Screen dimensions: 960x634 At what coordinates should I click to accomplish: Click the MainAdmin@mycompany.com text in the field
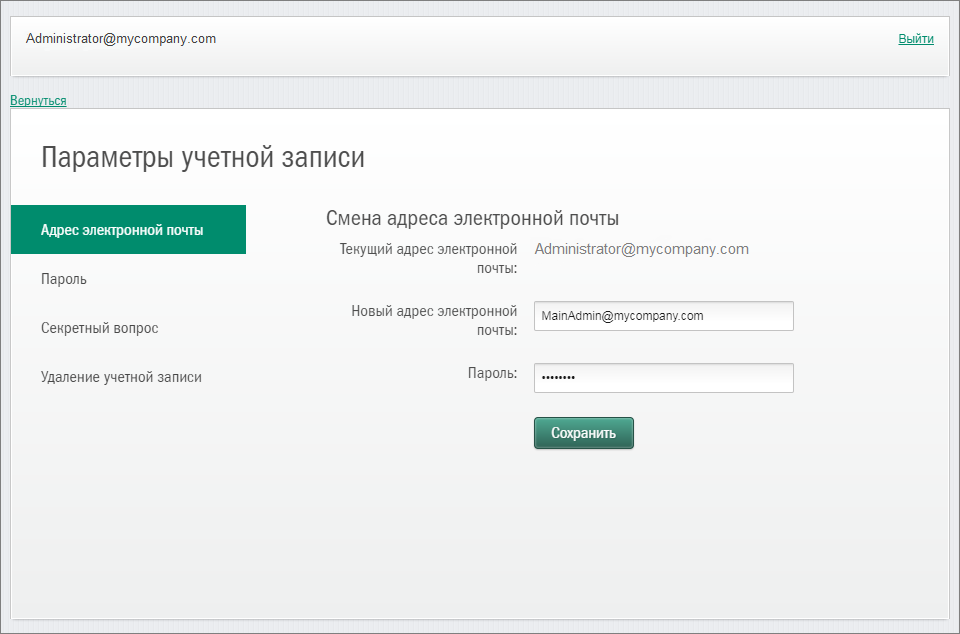(x=622, y=316)
